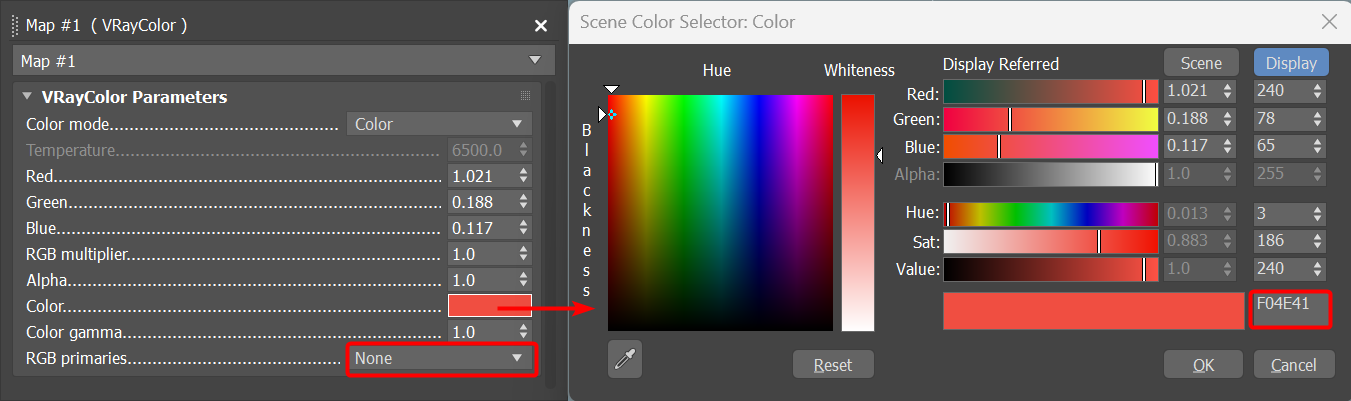The height and width of the screenshot is (401, 1351).
Task: Click the Color gamma value field
Action: click(x=481, y=332)
